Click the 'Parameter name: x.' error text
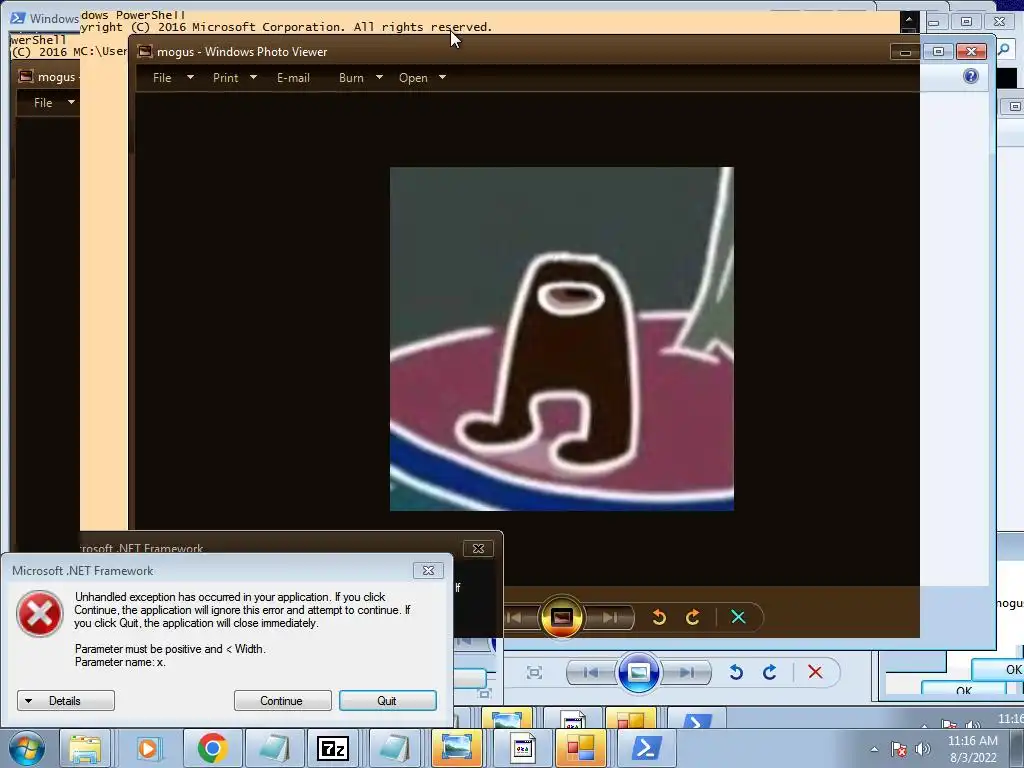Image resolution: width=1024 pixels, height=768 pixels. click(120, 662)
